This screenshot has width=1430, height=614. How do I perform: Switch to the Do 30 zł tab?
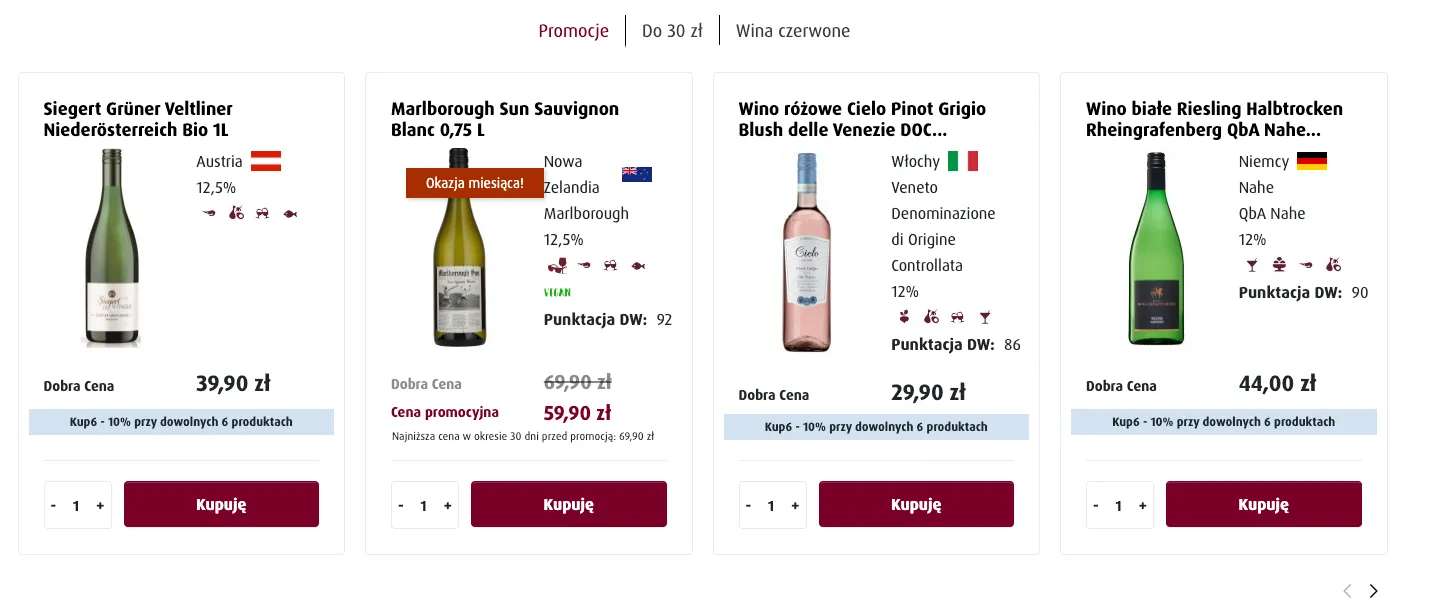(x=672, y=31)
